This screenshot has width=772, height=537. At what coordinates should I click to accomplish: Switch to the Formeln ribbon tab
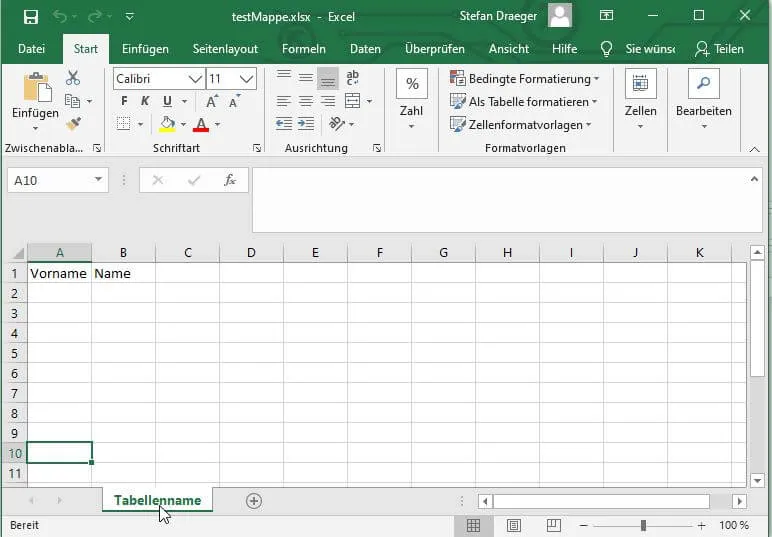[x=304, y=49]
